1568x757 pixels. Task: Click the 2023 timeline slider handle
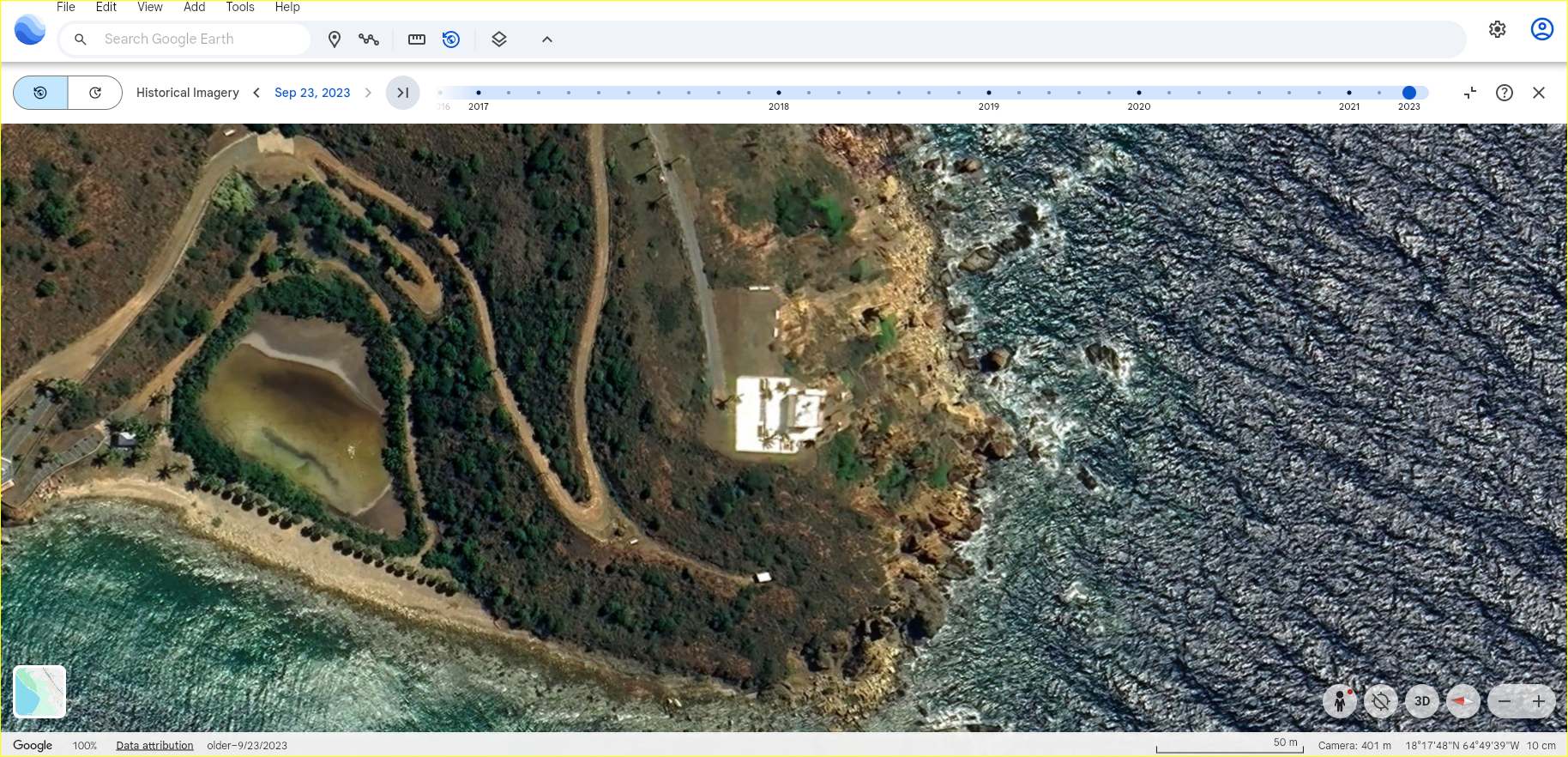(x=1409, y=93)
